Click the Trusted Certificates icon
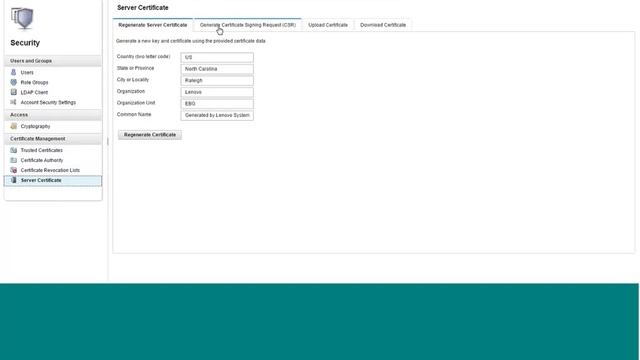The image size is (640, 360). pos(13,150)
